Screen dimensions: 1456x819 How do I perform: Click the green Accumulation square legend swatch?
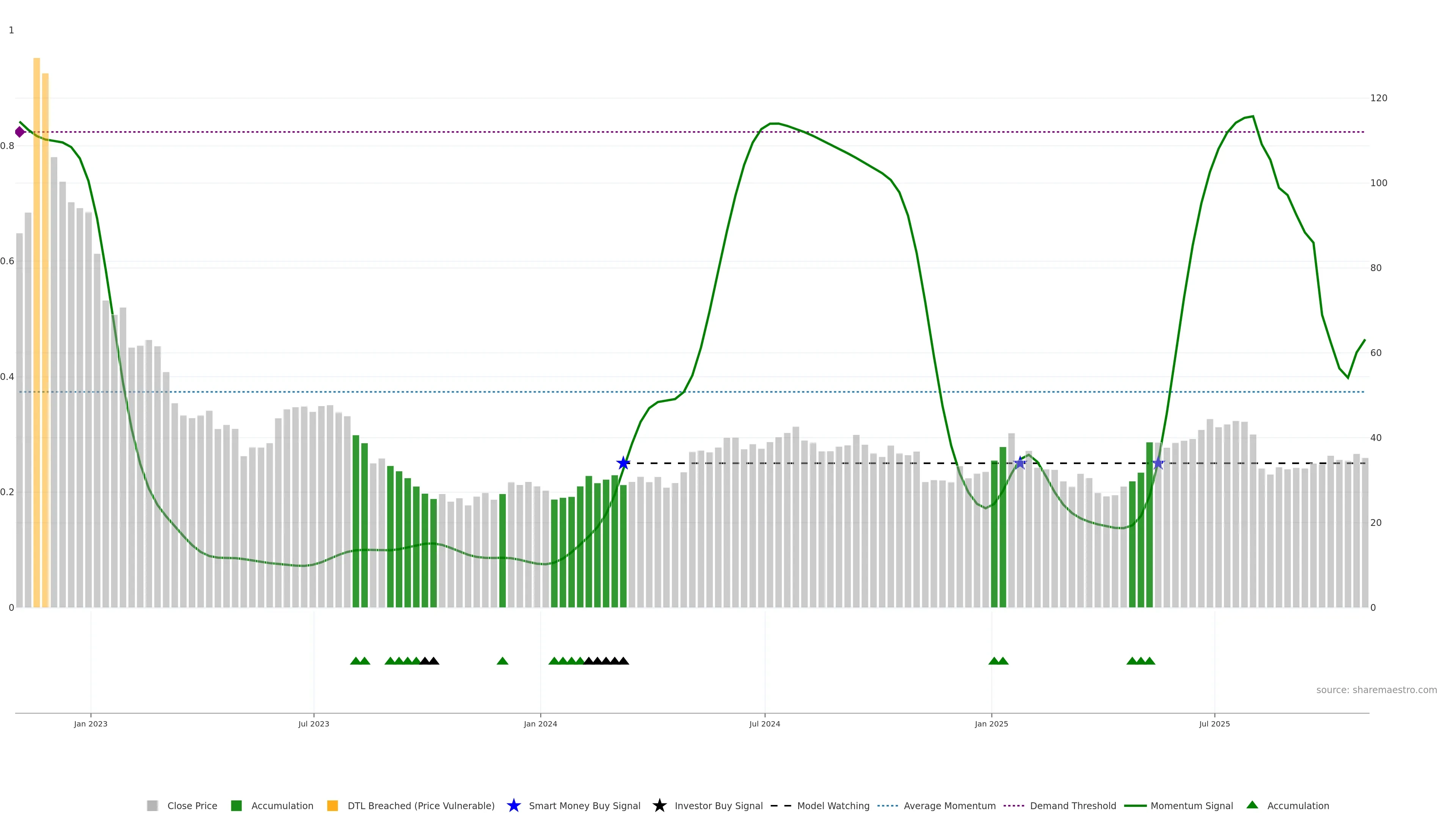click(236, 805)
